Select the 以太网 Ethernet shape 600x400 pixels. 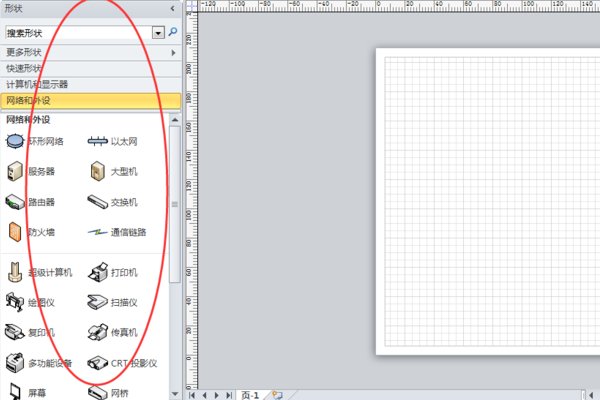coord(112,141)
